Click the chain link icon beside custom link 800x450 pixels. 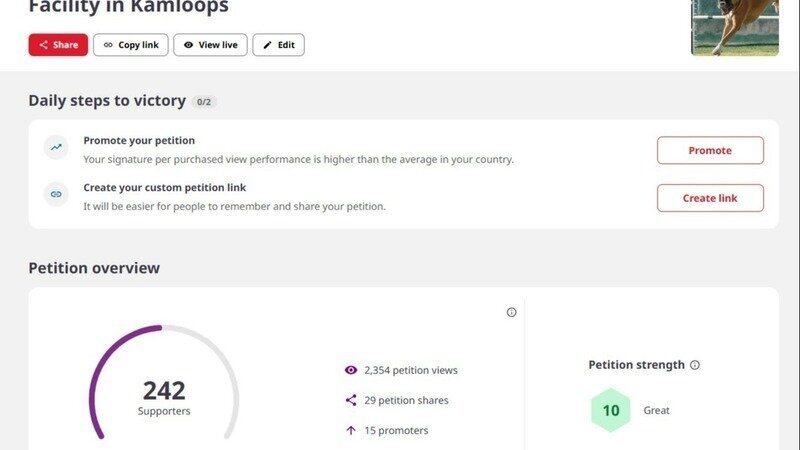tap(56, 194)
